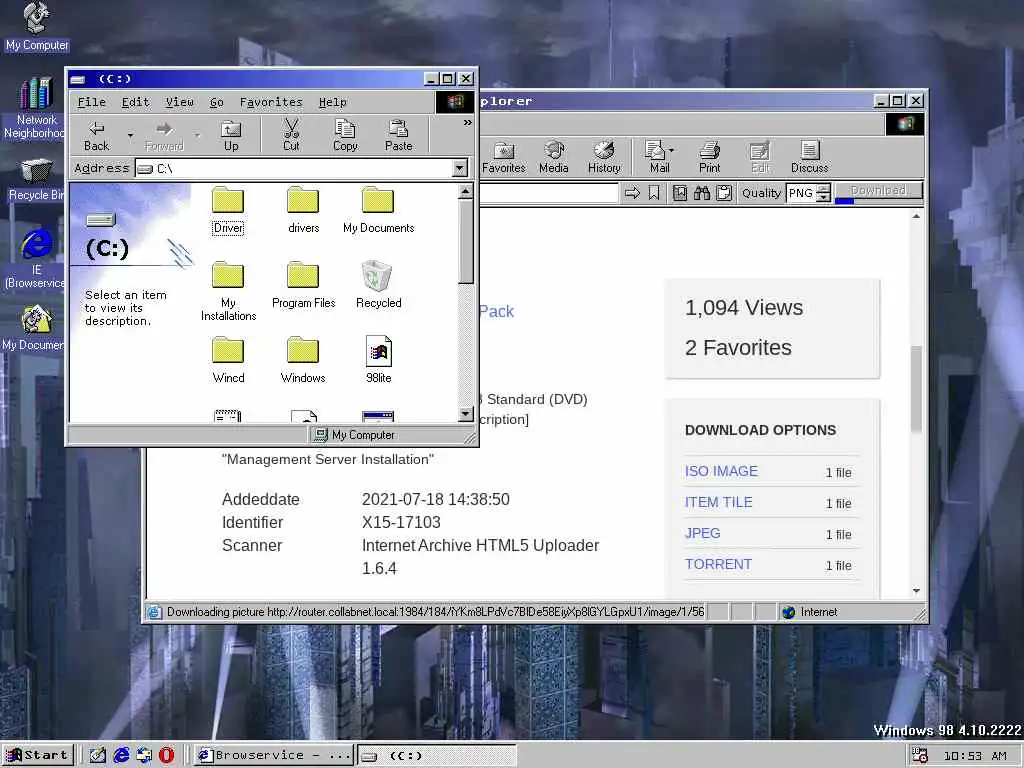Click the Discuss toolbar button
Viewport: 1024px width, 768px height.
click(x=810, y=157)
